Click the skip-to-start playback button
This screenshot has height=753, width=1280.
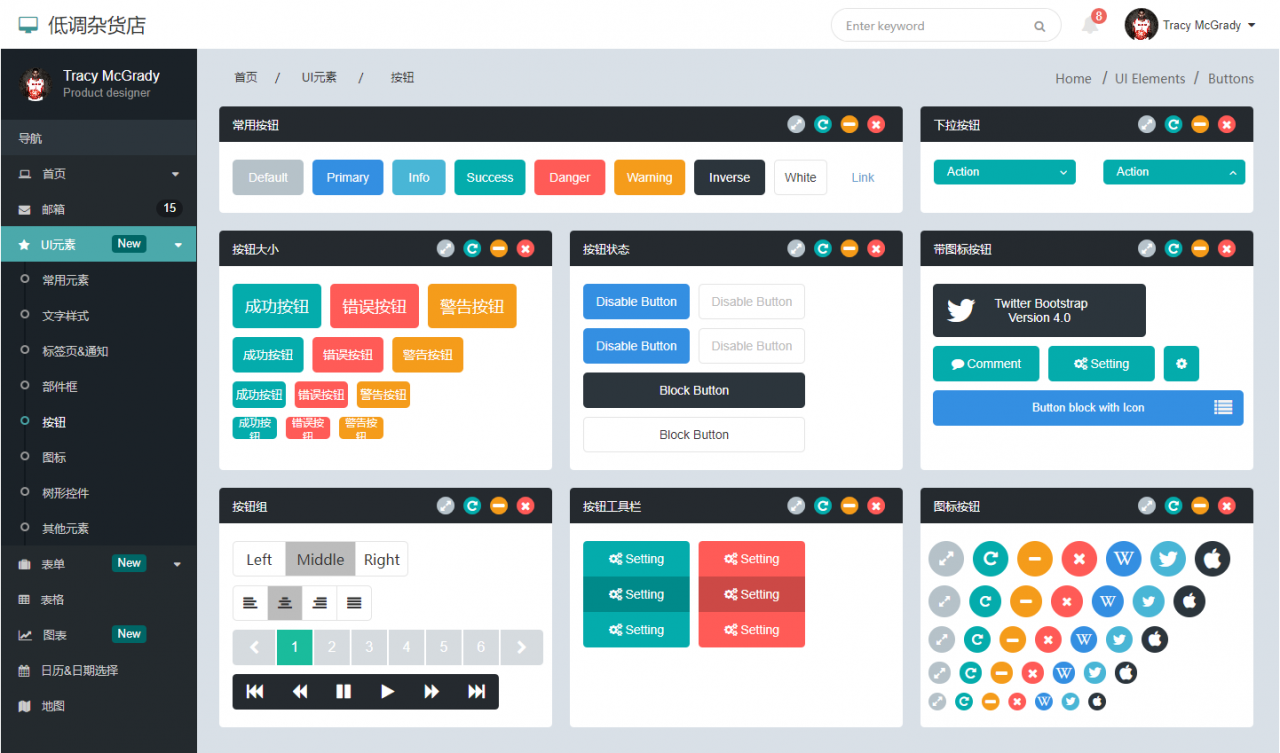pyautogui.click(x=255, y=691)
